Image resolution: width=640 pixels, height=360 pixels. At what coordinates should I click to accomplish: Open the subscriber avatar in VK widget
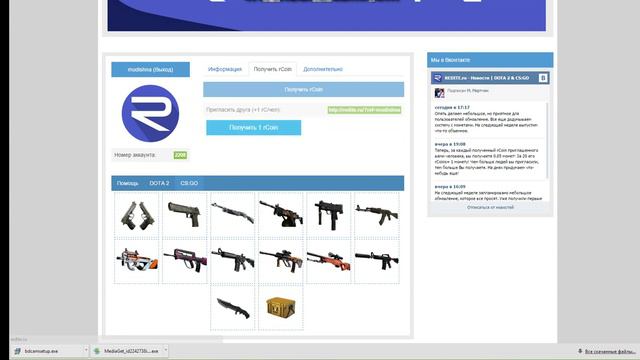tap(439, 93)
